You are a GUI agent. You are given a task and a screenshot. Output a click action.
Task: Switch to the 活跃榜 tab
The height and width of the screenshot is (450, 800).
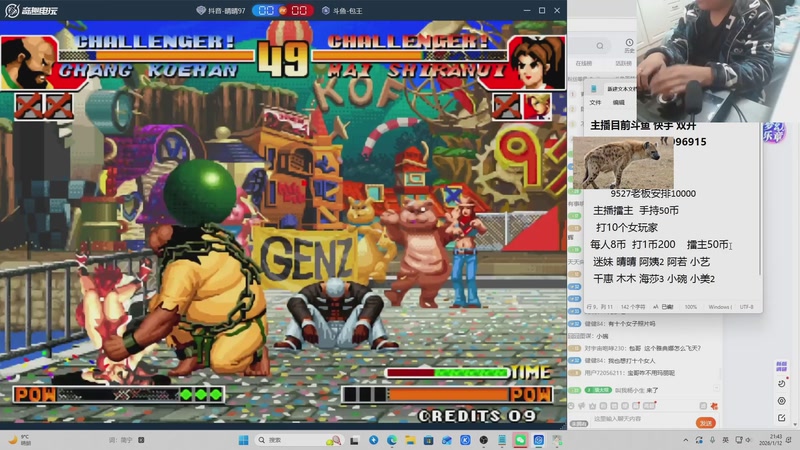[x=623, y=63]
